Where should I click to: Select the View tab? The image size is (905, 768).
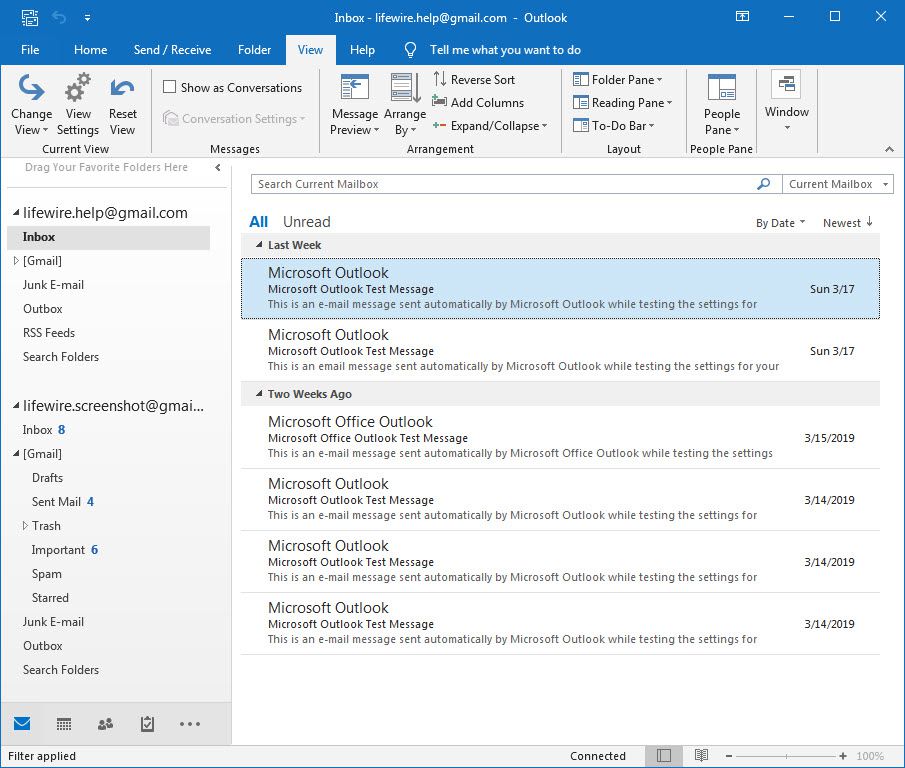click(311, 50)
